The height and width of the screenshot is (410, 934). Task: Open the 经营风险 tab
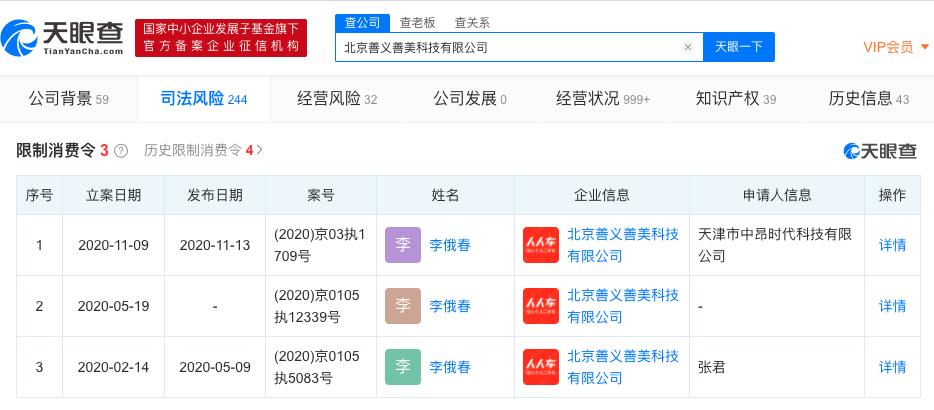(337, 99)
